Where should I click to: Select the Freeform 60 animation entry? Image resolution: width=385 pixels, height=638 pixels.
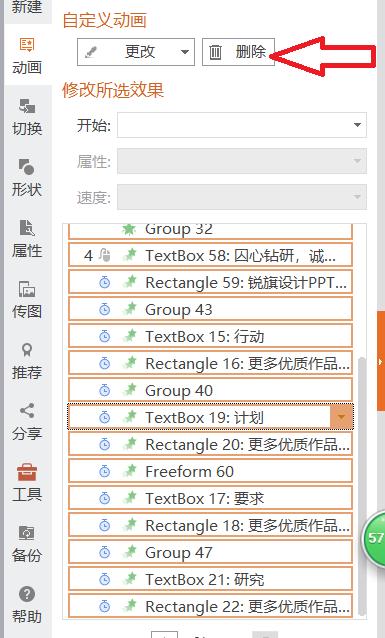(210, 471)
